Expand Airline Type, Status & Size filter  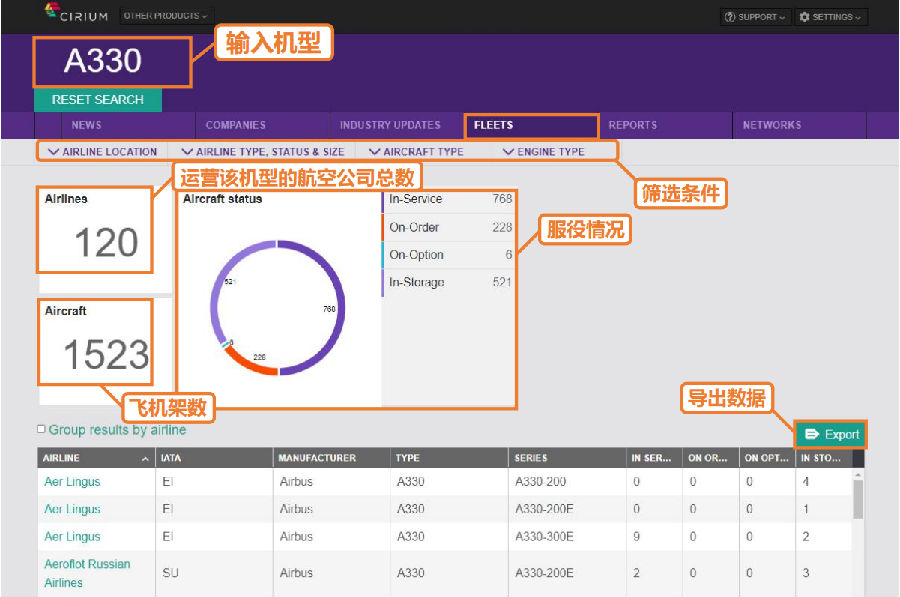[x=262, y=152]
